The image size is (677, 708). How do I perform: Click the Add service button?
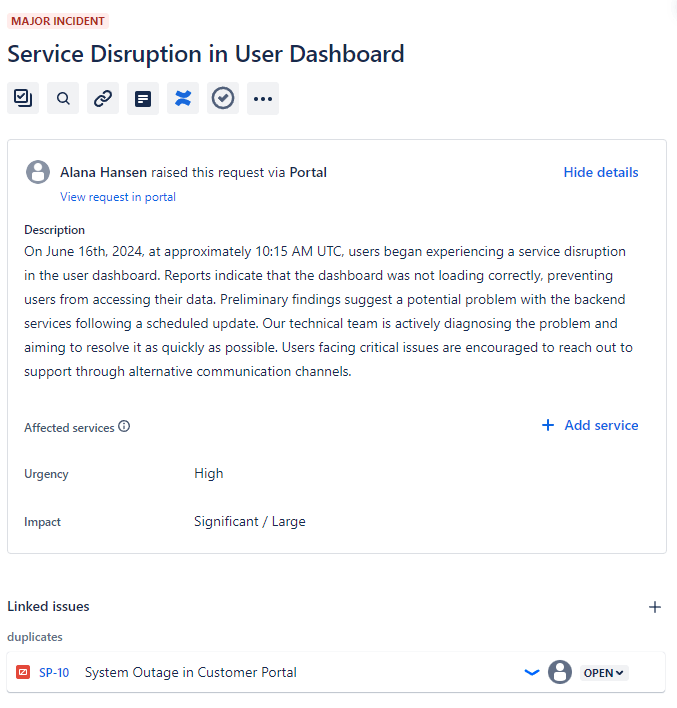590,425
